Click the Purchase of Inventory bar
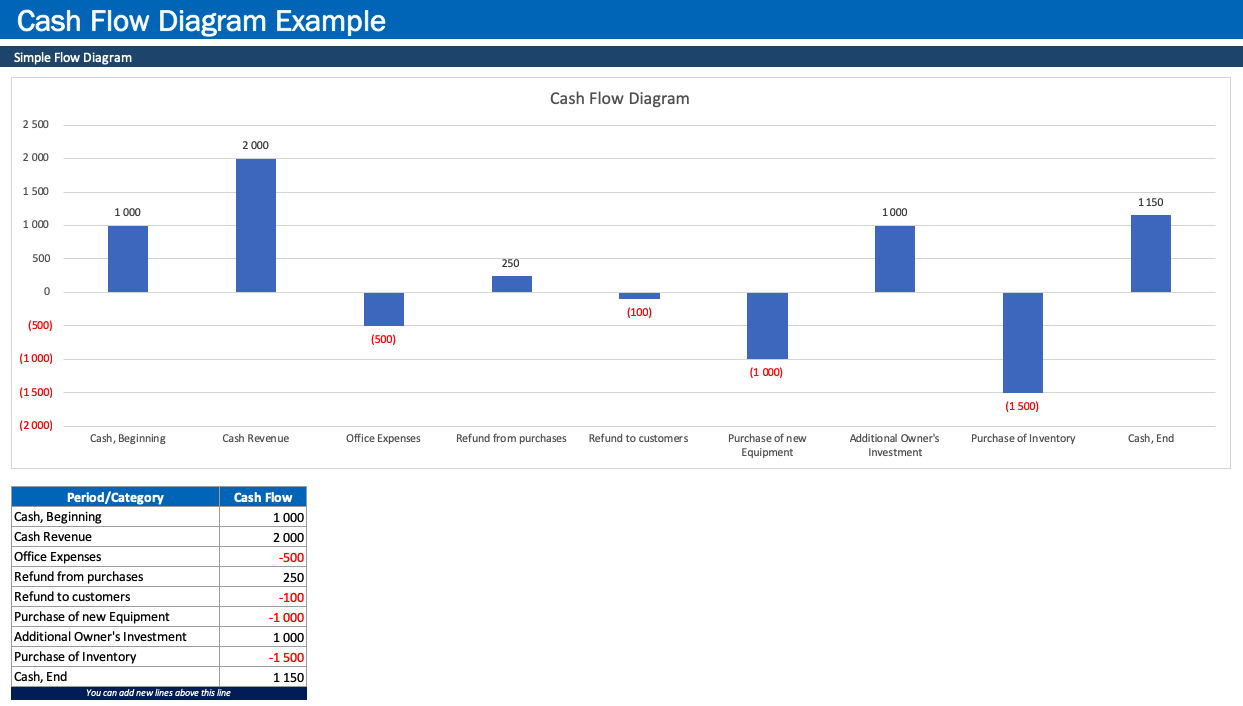The height and width of the screenshot is (706, 1243). 1023,342
